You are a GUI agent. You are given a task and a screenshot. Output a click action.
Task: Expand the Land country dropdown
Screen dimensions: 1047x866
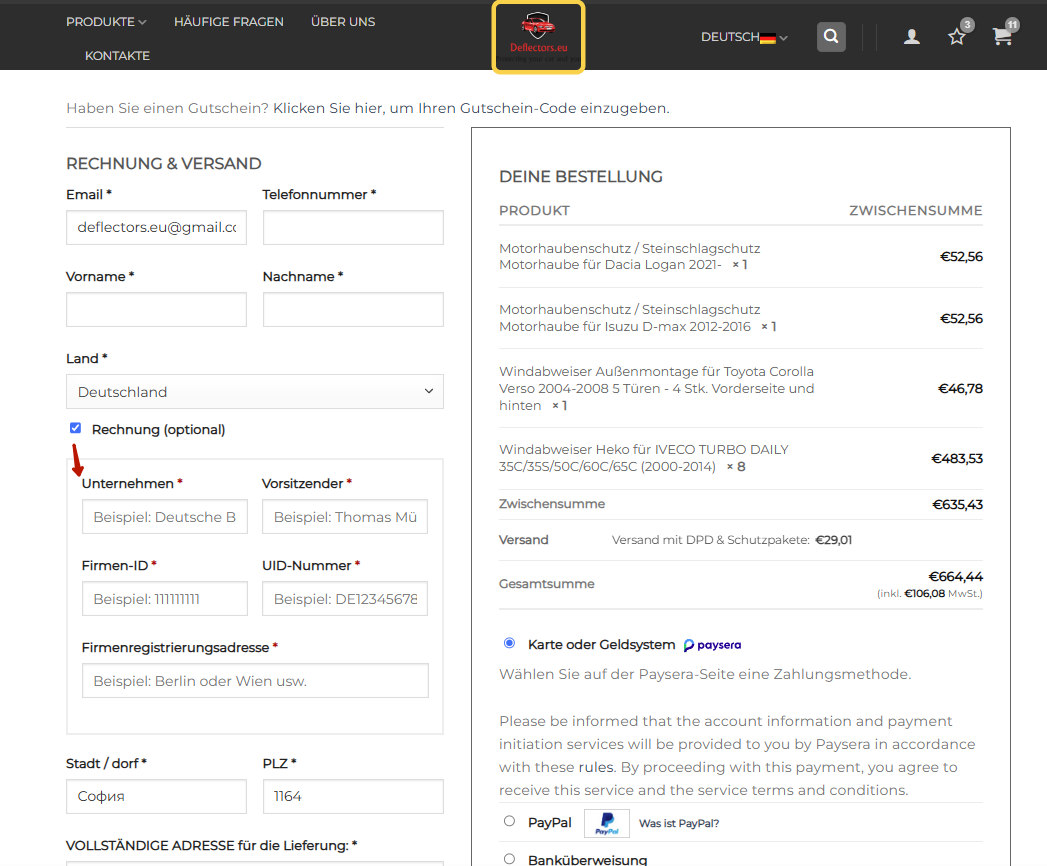pos(254,391)
